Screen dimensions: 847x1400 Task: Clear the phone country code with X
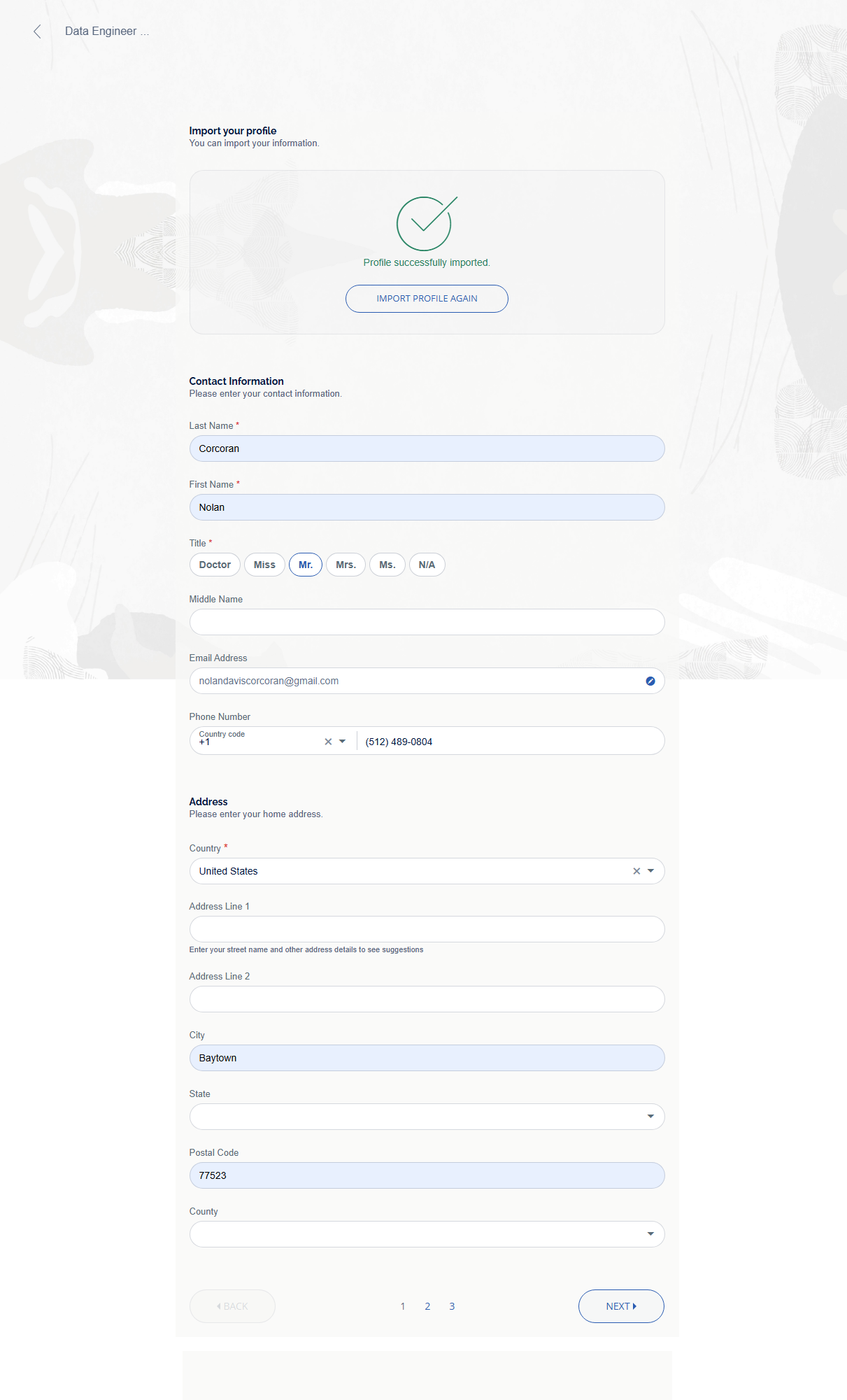pyautogui.click(x=328, y=742)
